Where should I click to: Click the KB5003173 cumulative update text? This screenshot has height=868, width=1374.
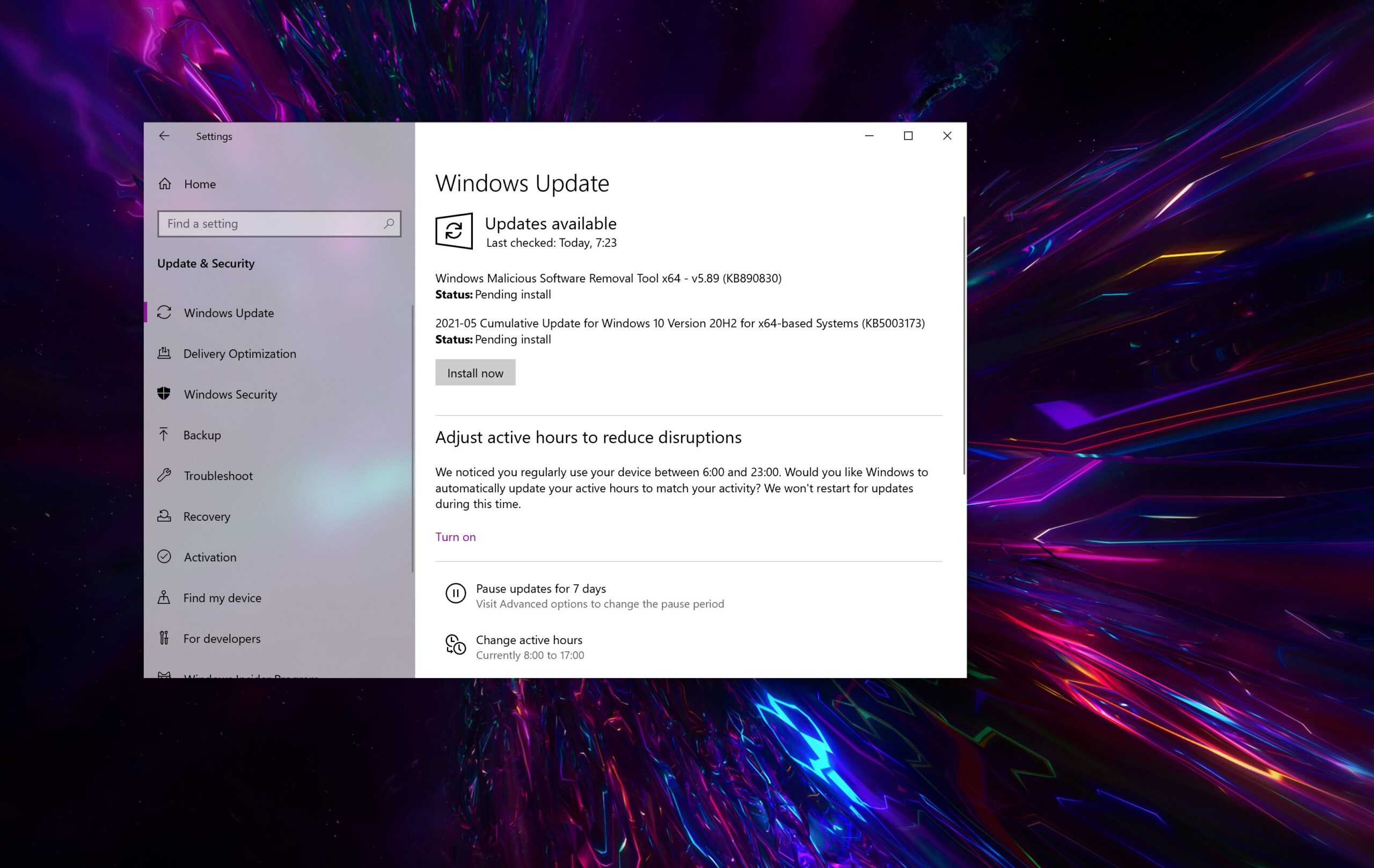[680, 323]
